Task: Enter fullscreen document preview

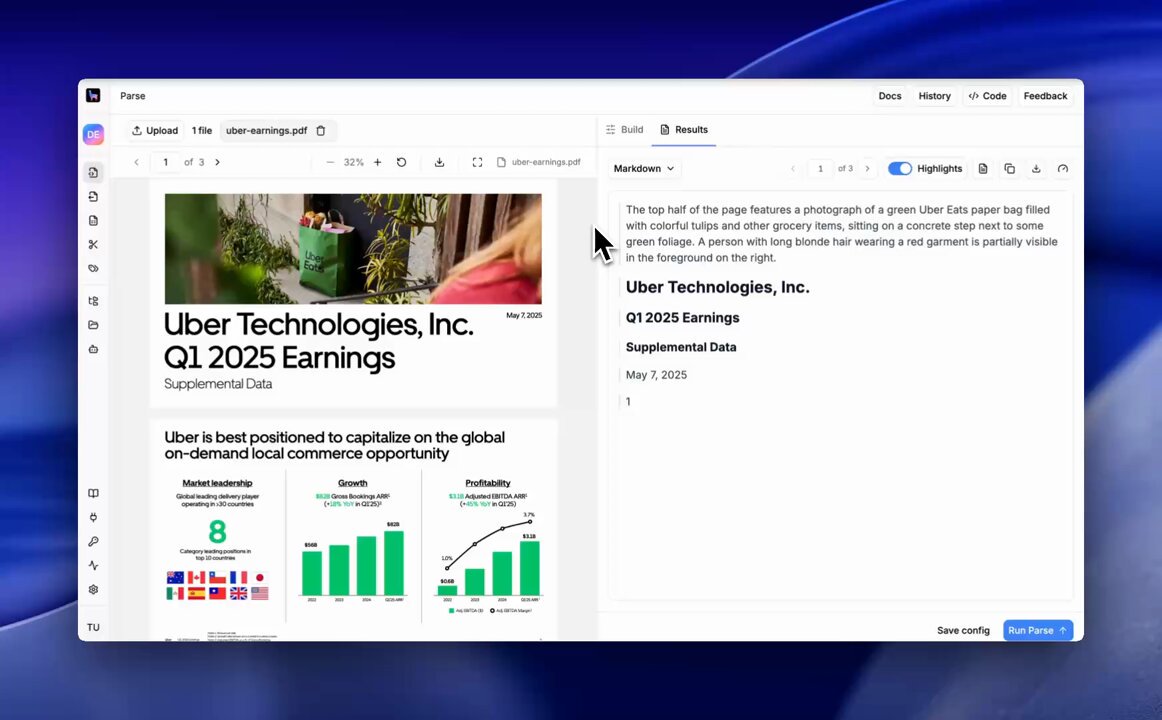Action: [x=477, y=162]
